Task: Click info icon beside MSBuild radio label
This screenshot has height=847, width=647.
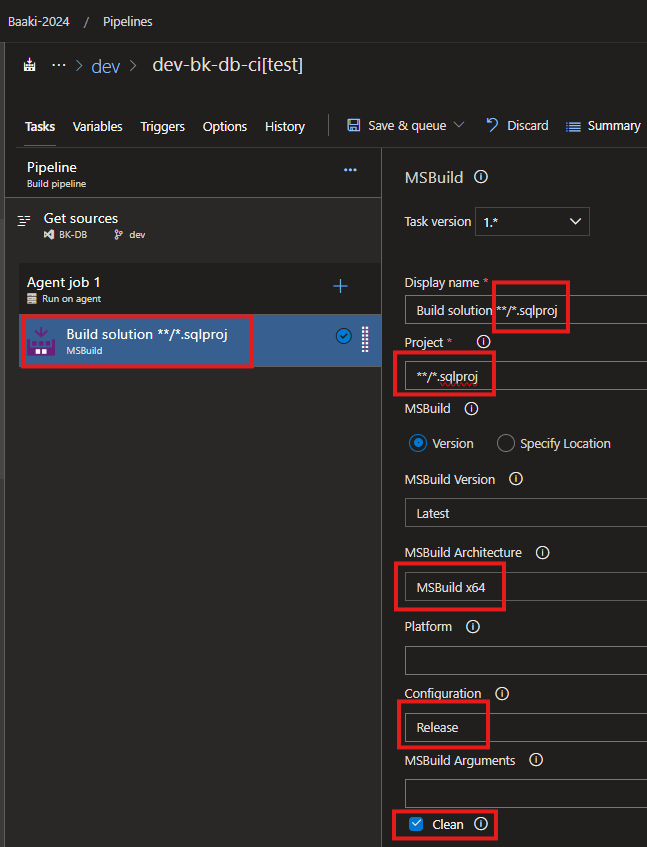Action: coord(471,408)
